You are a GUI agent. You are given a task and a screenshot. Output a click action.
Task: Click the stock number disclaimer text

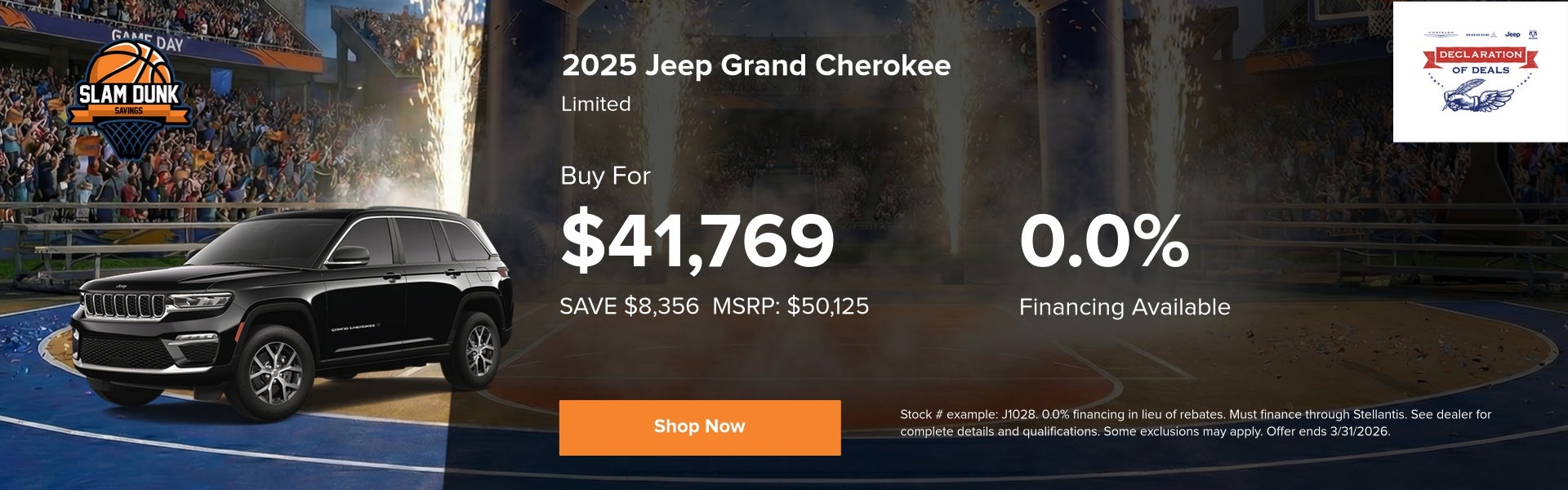[1195, 423]
